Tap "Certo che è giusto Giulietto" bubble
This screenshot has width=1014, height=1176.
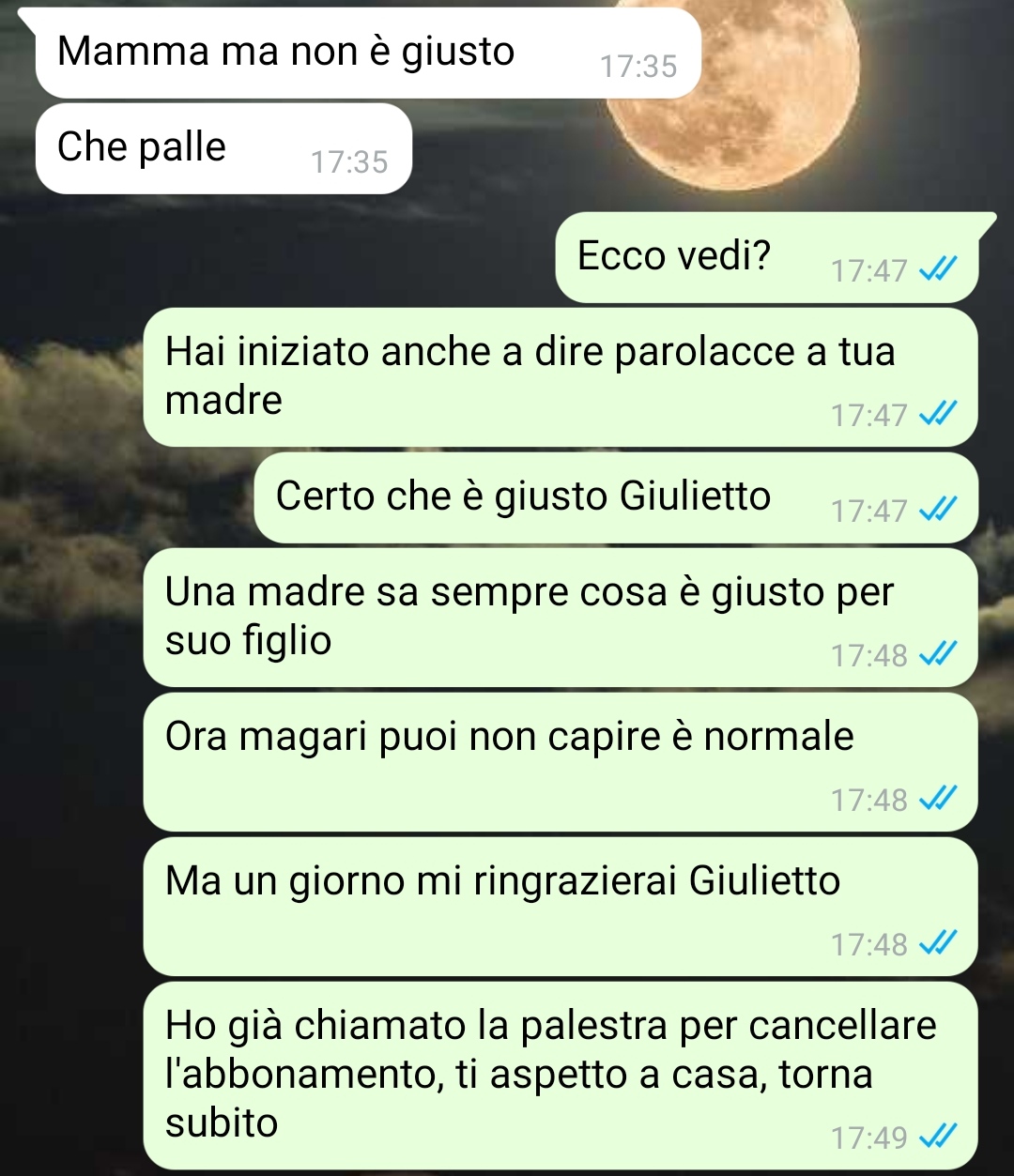[616, 497]
